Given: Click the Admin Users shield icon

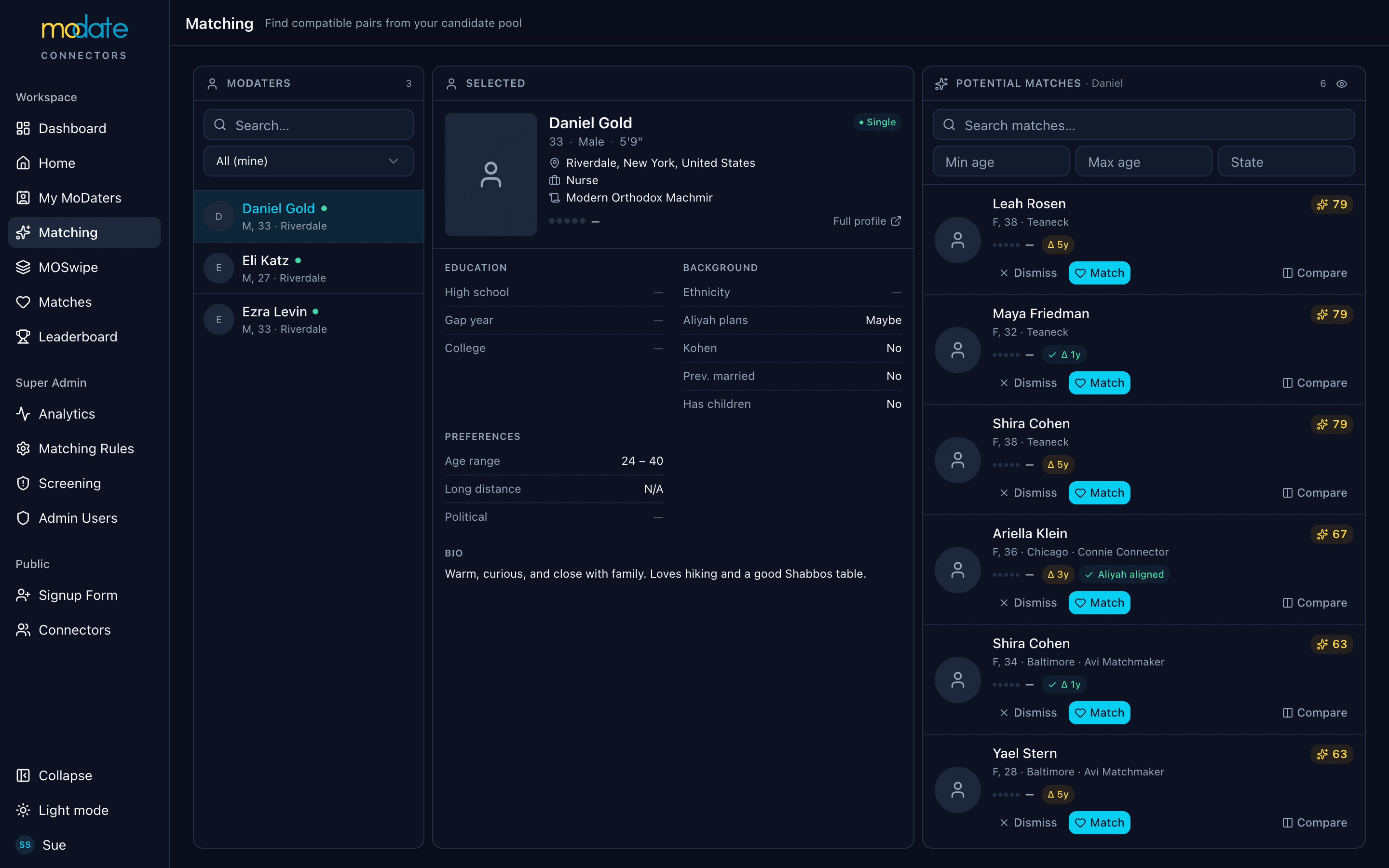Looking at the screenshot, I should point(23,518).
